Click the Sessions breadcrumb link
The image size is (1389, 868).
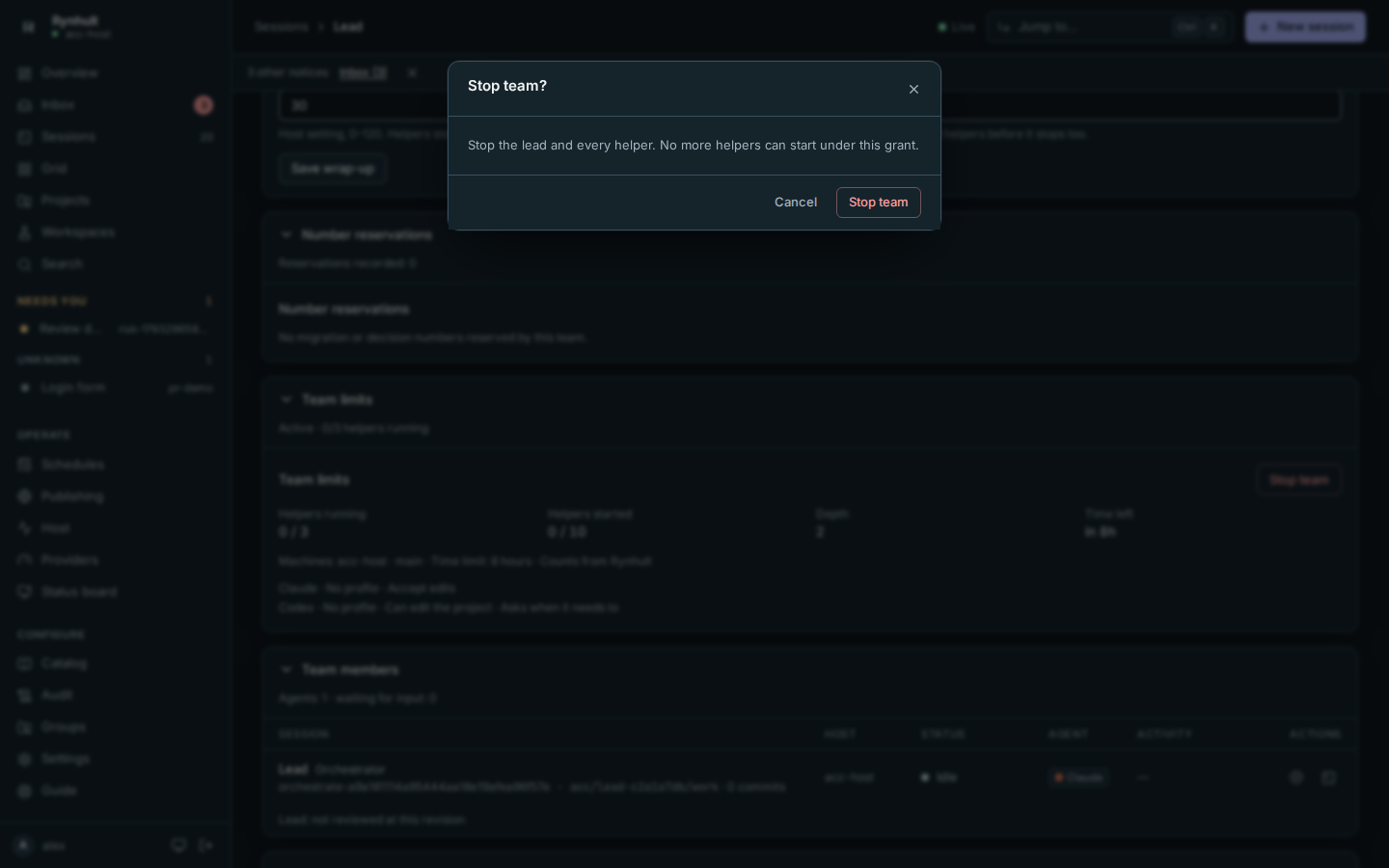click(x=282, y=27)
